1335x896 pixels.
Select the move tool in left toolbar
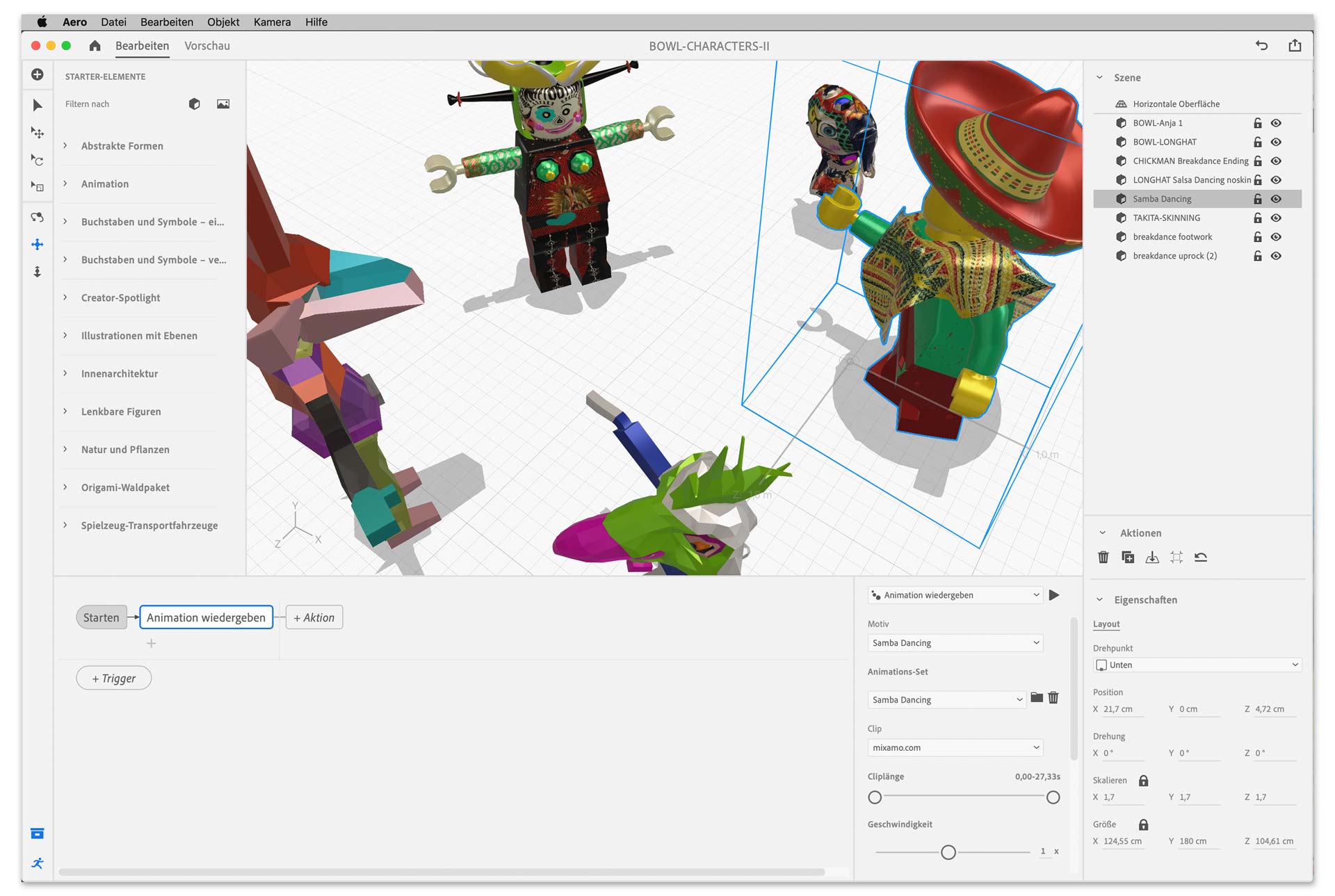click(38, 132)
